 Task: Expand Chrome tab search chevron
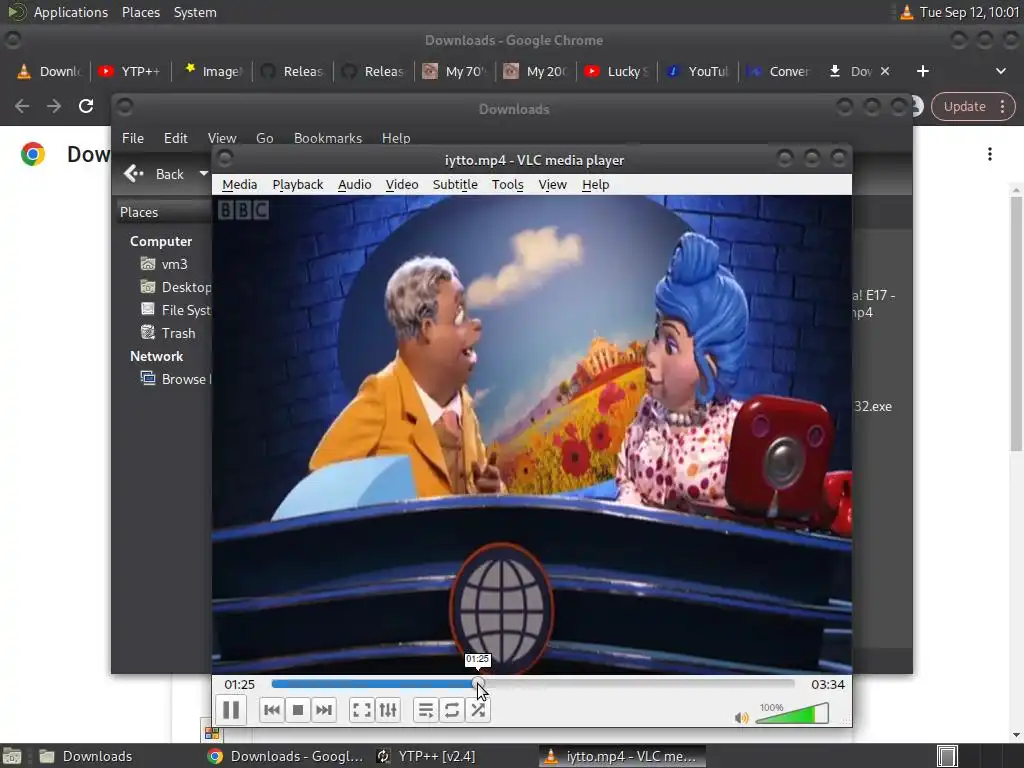1000,71
